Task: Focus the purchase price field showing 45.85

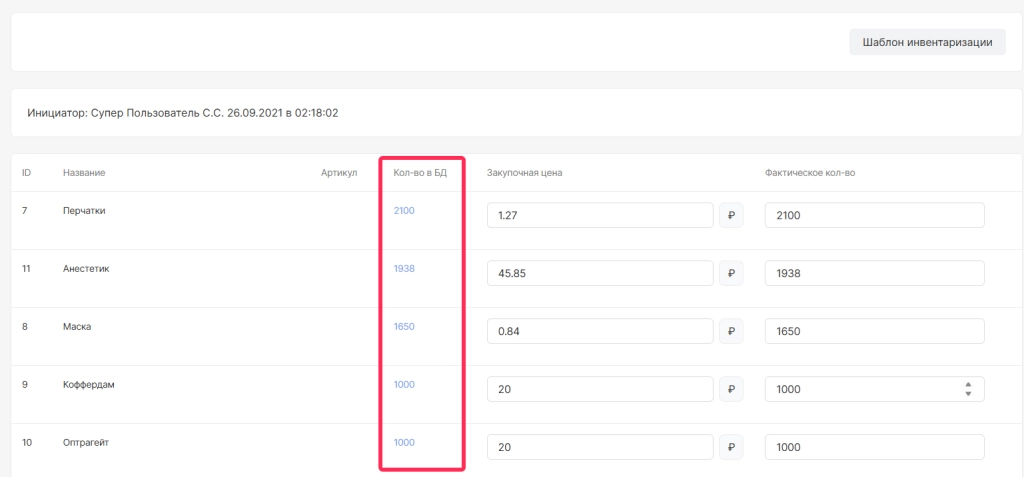Action: (x=600, y=274)
